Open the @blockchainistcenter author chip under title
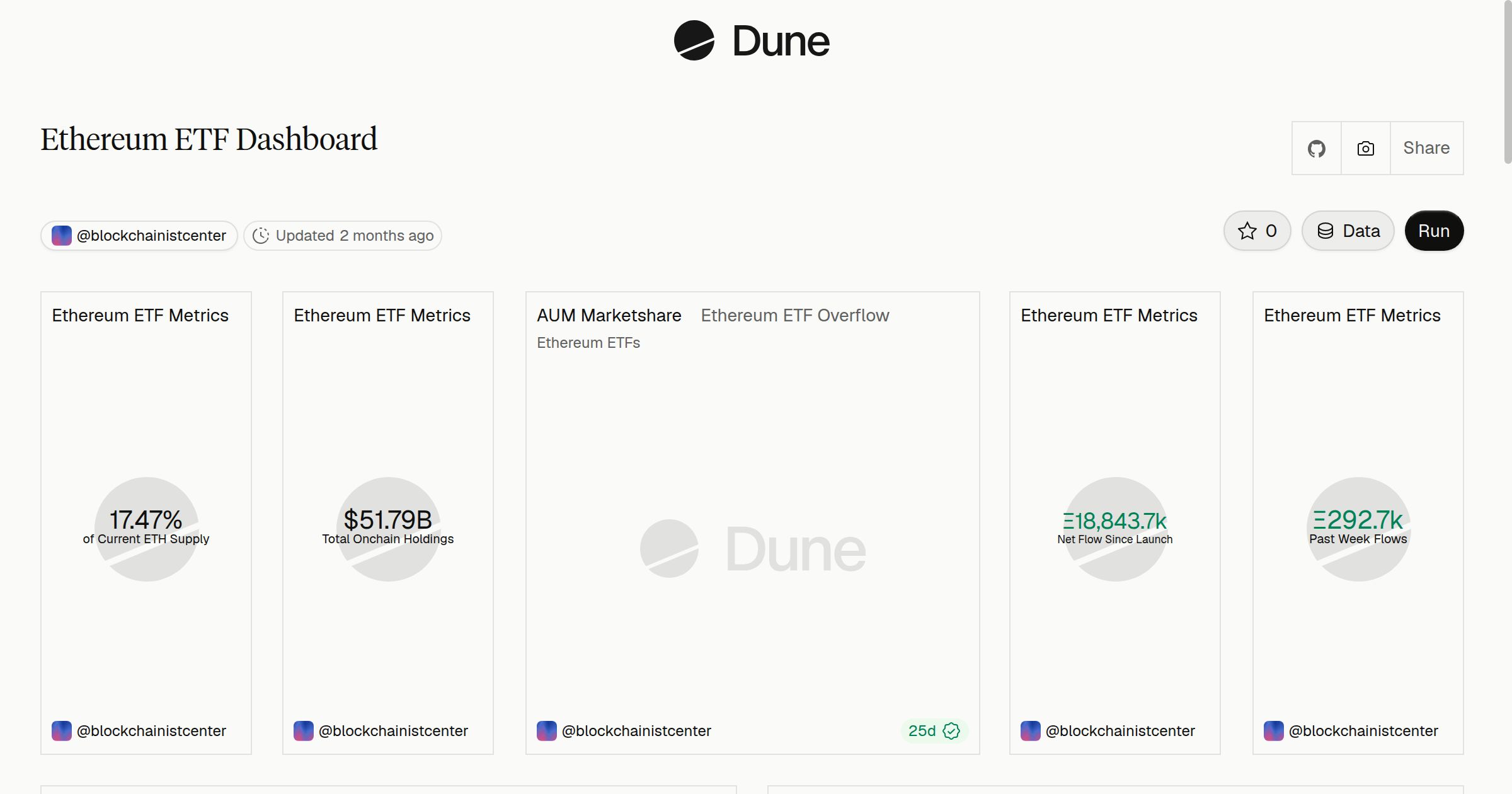 point(139,236)
